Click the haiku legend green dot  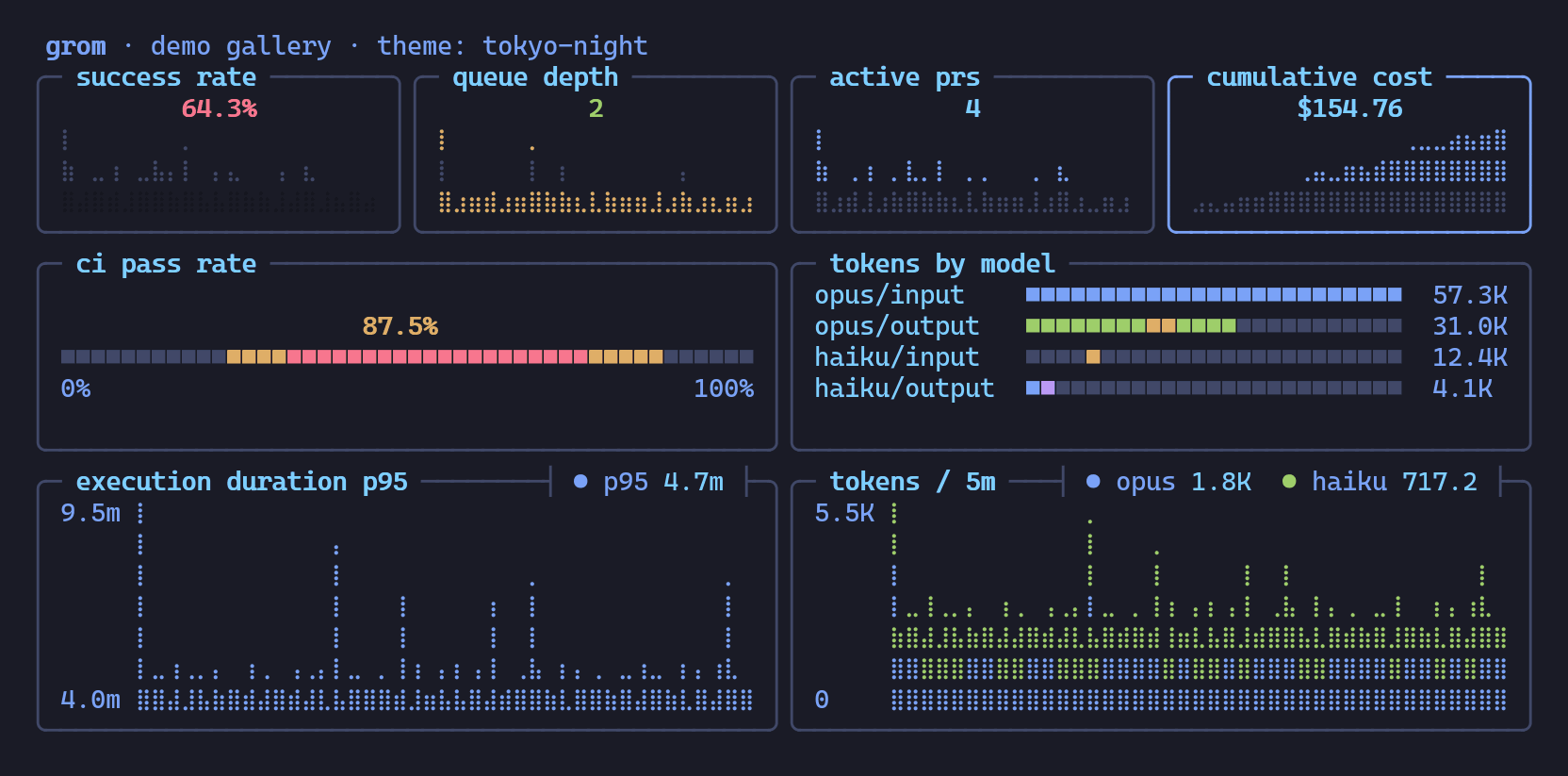coord(1289,482)
